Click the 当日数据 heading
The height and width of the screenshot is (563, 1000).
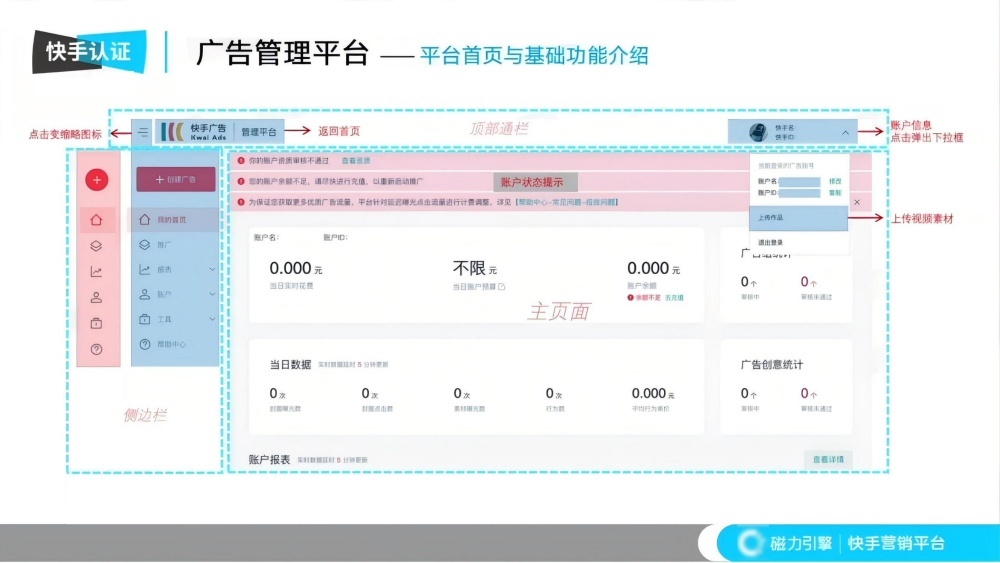tap(290, 365)
